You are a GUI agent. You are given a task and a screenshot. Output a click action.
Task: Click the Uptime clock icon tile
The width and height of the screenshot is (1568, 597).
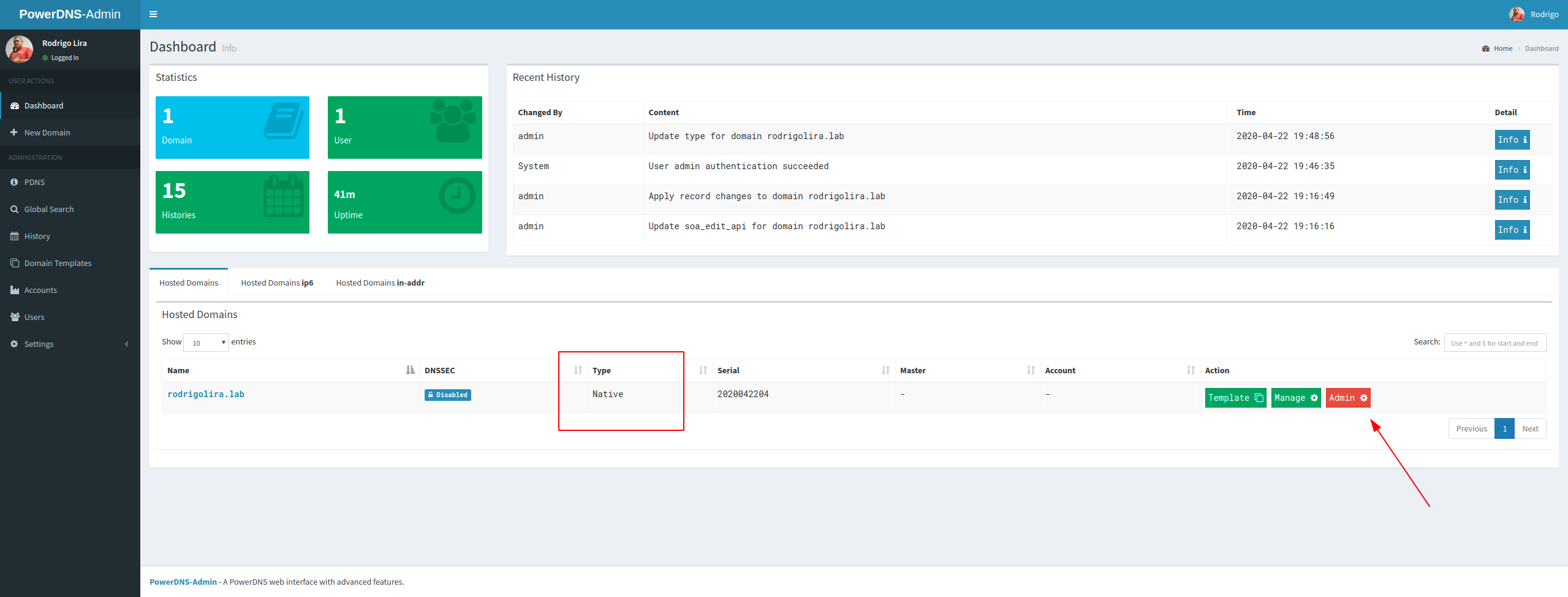(x=456, y=196)
